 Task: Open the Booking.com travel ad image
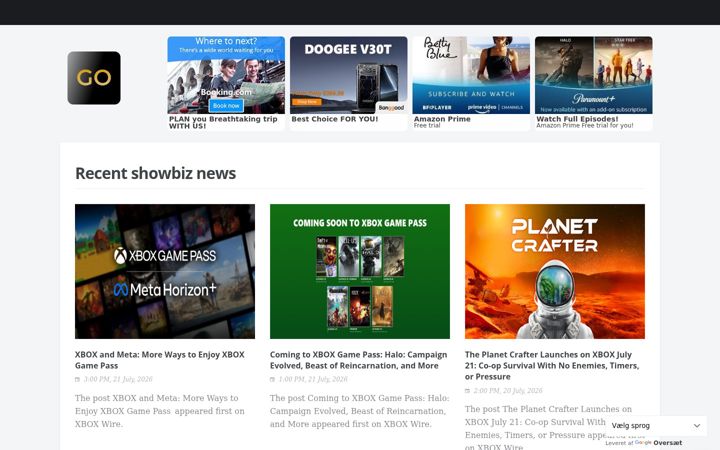click(226, 75)
